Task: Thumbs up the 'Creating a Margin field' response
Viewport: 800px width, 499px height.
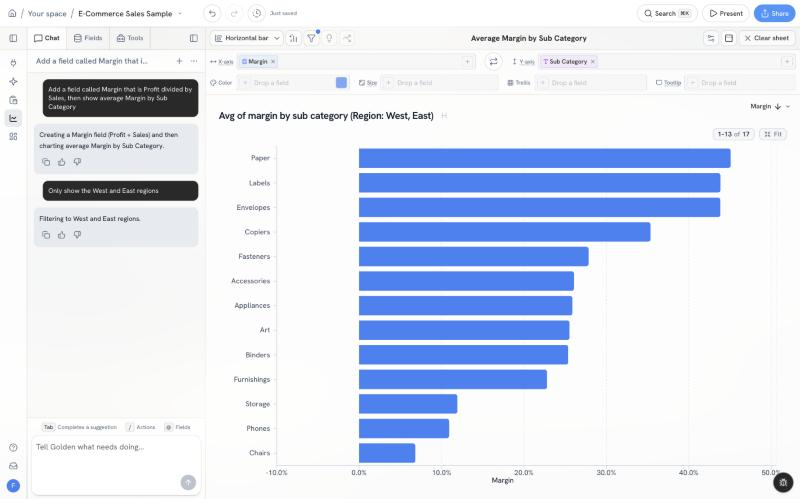Action: tap(62, 162)
